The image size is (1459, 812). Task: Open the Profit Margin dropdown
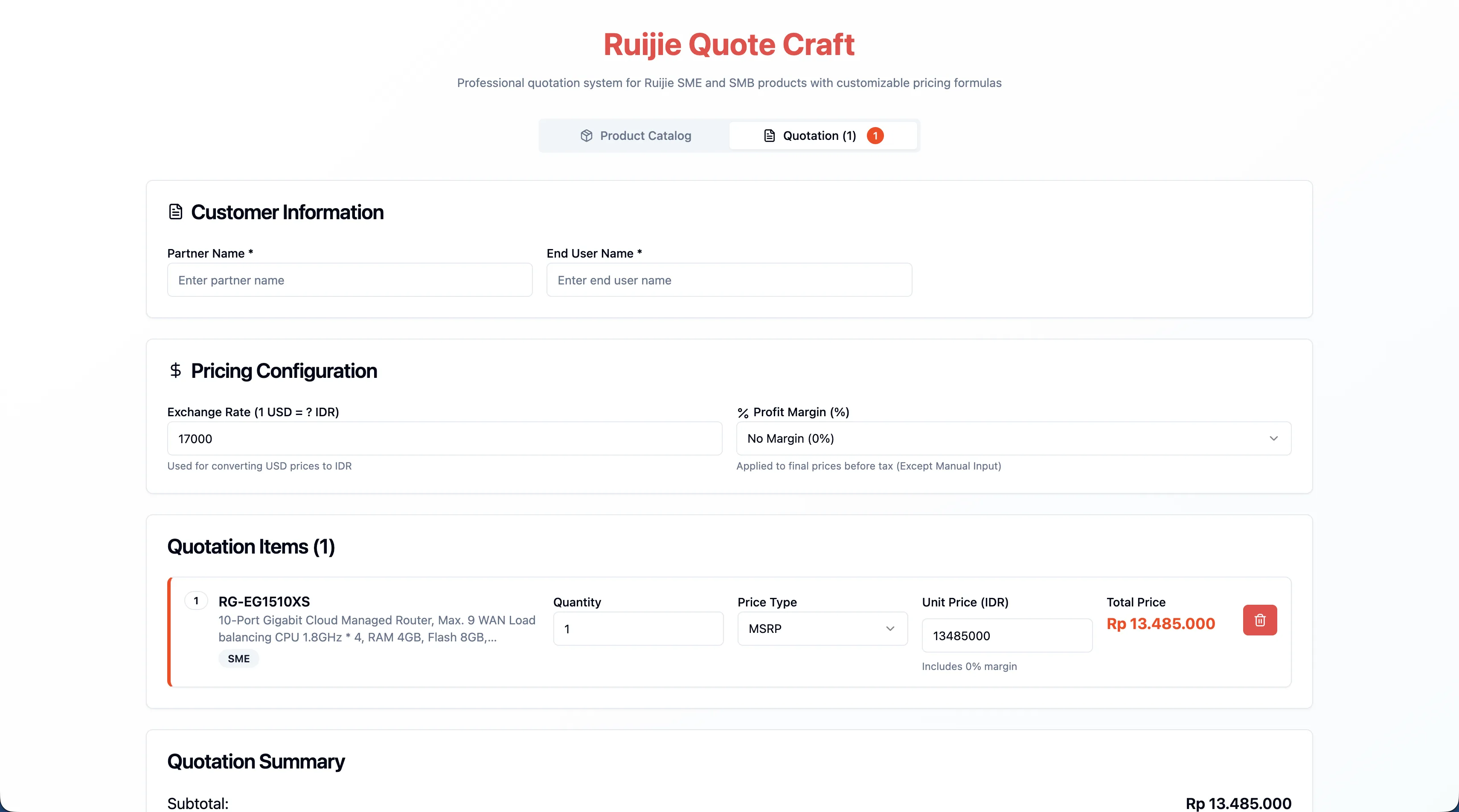click(x=1013, y=438)
